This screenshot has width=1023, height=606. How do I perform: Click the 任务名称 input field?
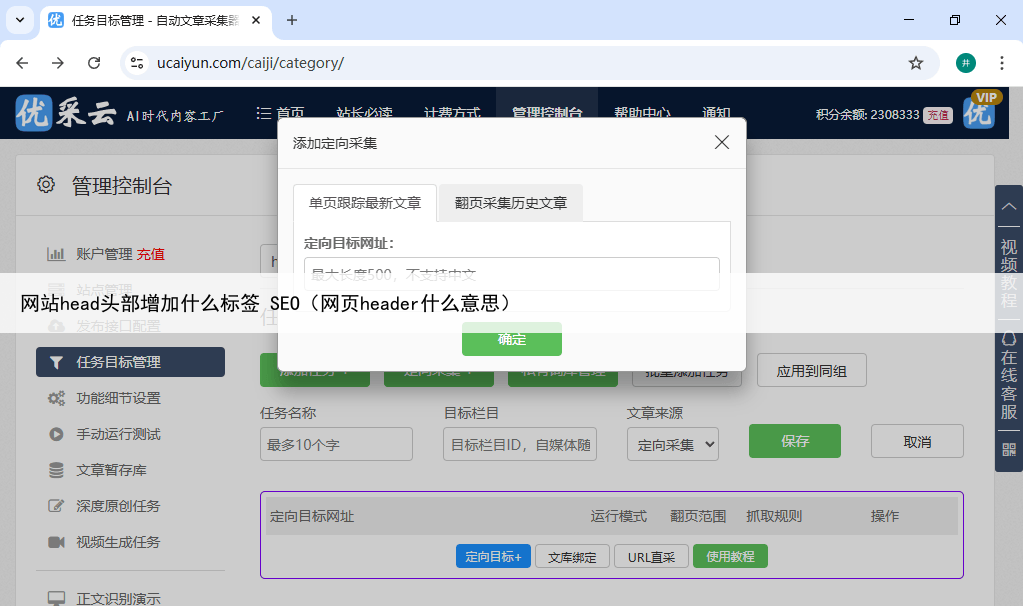click(336, 444)
